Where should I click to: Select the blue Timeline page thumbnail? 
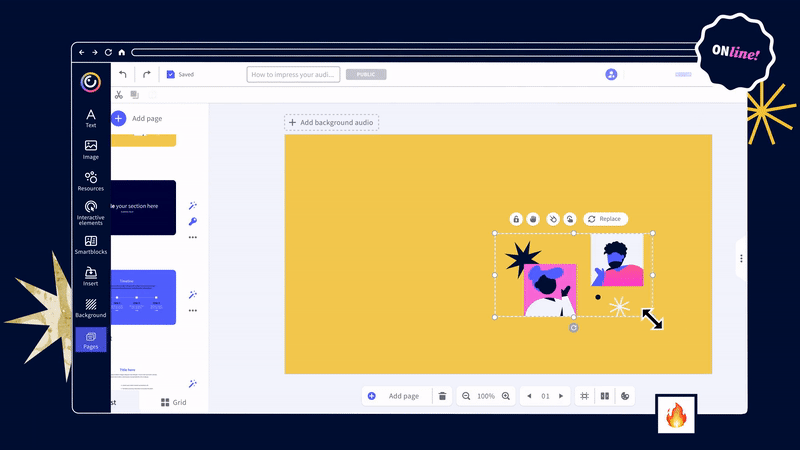click(143, 297)
